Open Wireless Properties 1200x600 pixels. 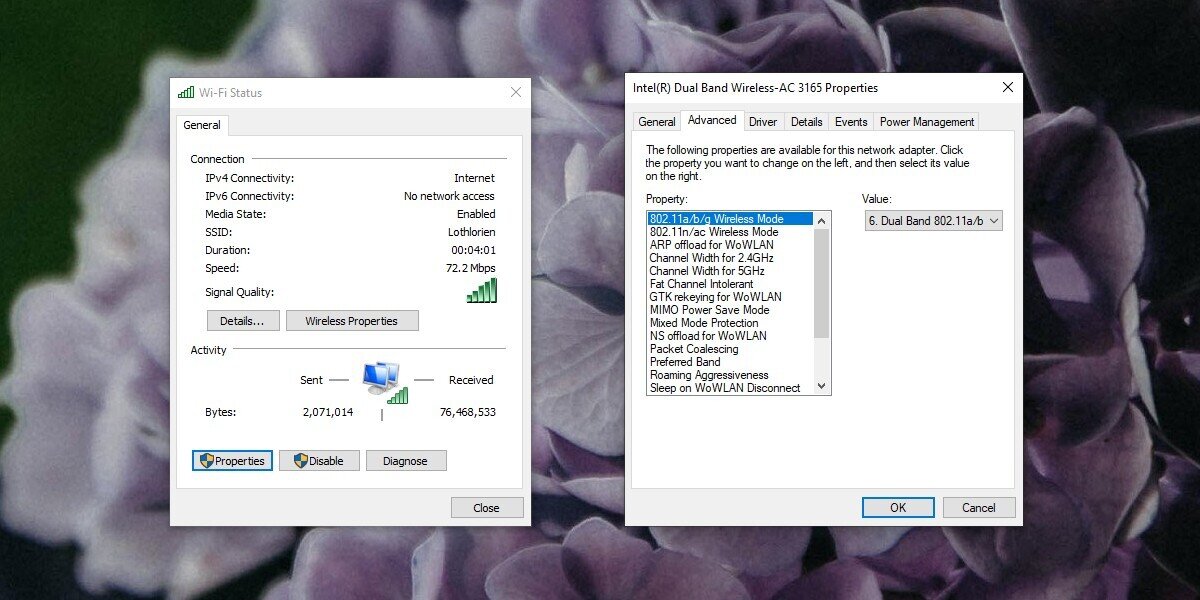[x=353, y=320]
